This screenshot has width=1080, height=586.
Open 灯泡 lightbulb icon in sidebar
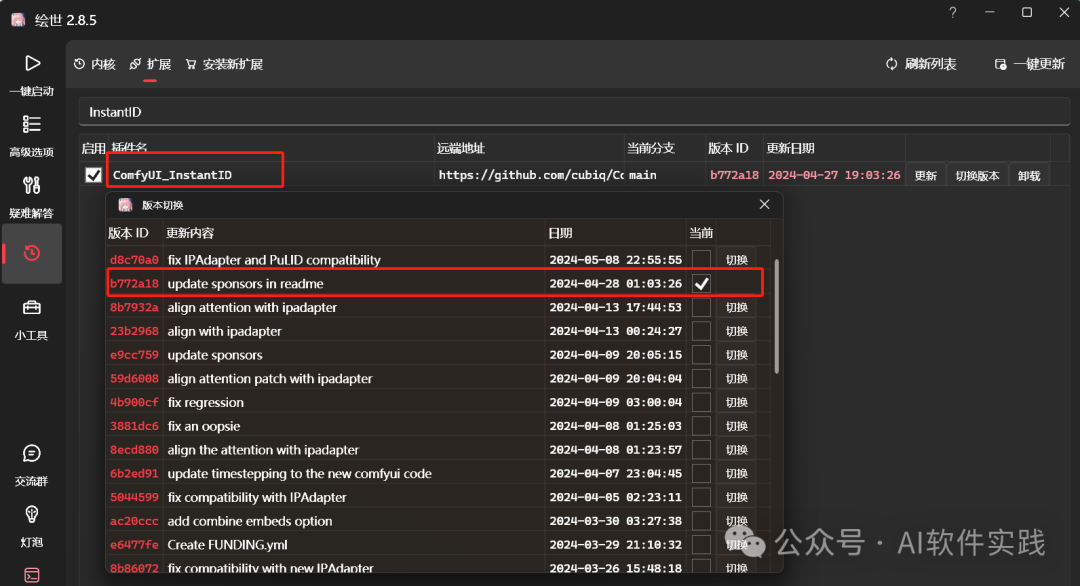(32, 514)
